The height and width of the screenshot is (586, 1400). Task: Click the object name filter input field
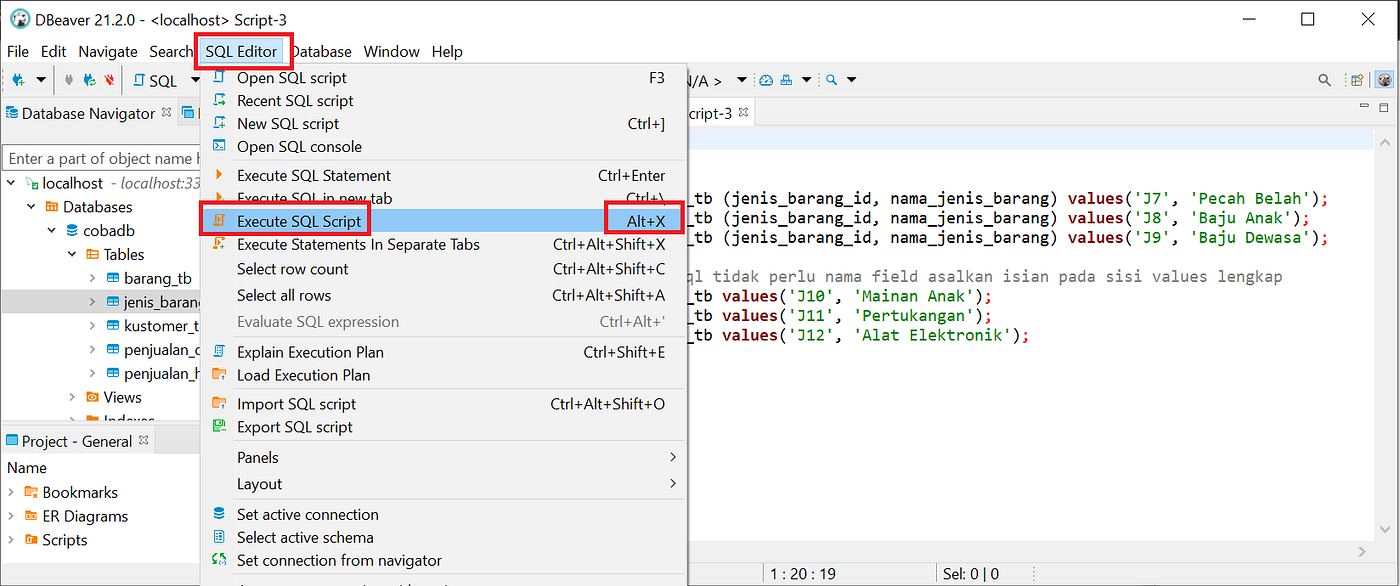(x=100, y=157)
